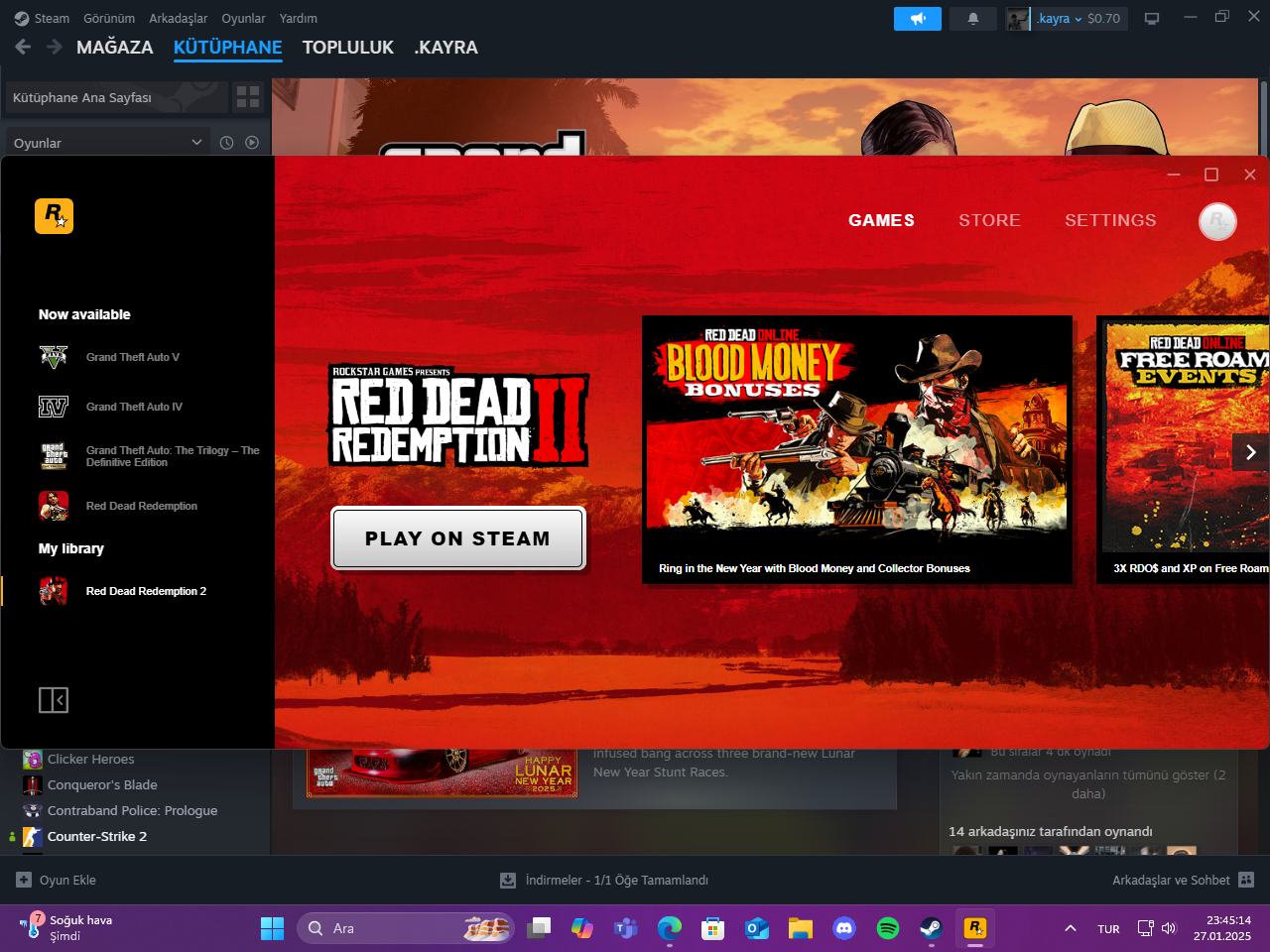Open the Windows Start menu
Image resolution: width=1270 pixels, height=952 pixels.
coord(272,928)
